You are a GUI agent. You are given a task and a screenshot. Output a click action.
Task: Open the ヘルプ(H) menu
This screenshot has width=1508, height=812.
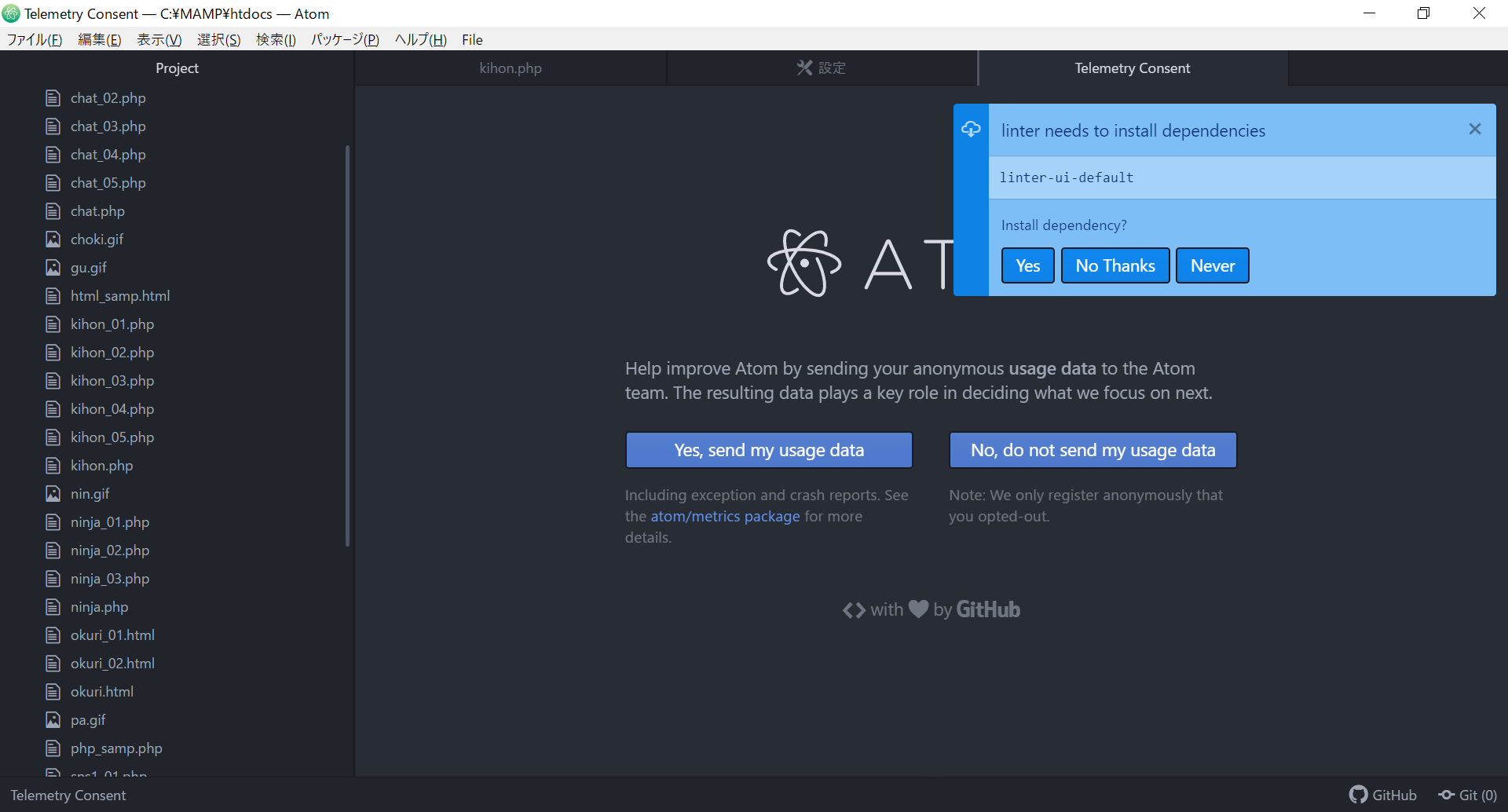pyautogui.click(x=420, y=39)
